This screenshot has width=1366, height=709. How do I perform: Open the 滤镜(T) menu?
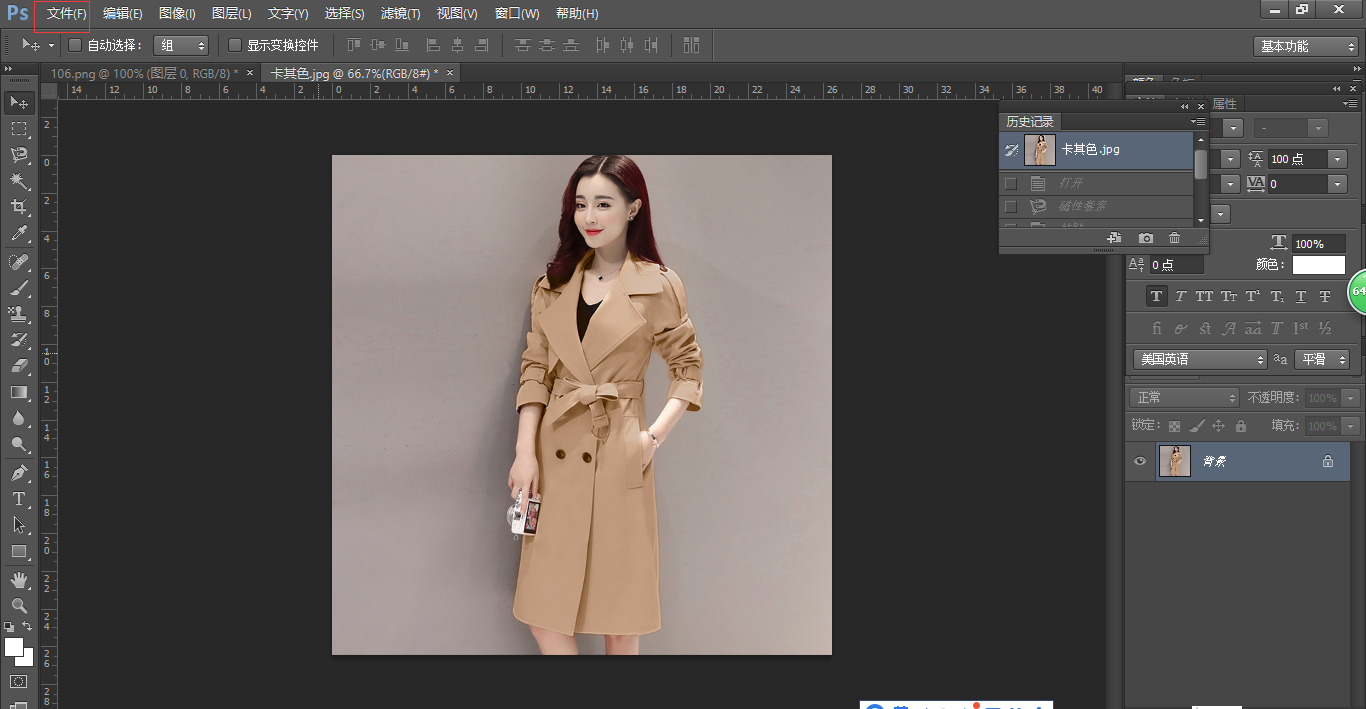point(400,13)
